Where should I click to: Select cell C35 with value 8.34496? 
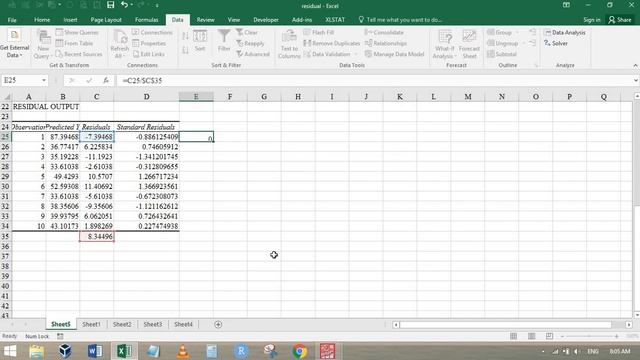pyautogui.click(x=97, y=236)
